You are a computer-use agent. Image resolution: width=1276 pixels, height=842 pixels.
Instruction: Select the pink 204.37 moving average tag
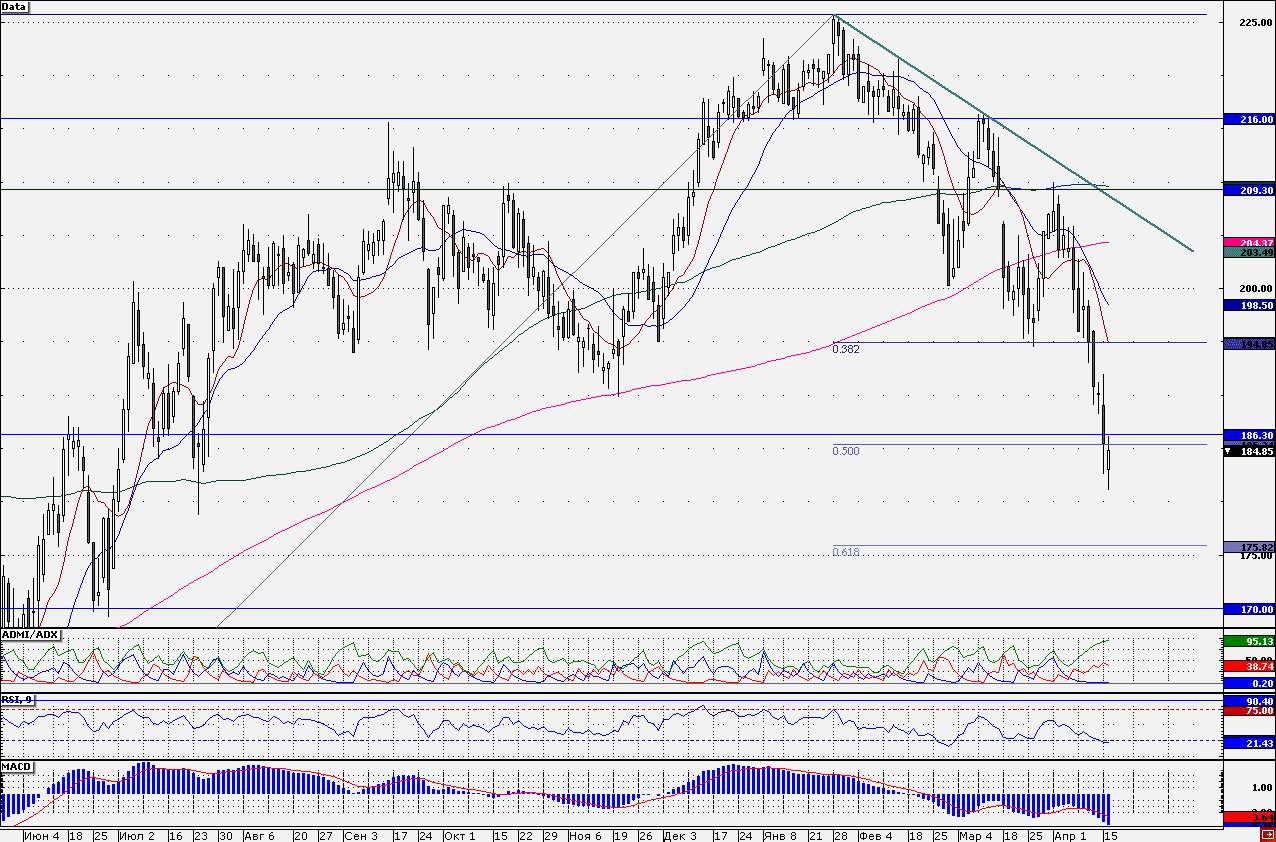tap(1249, 243)
